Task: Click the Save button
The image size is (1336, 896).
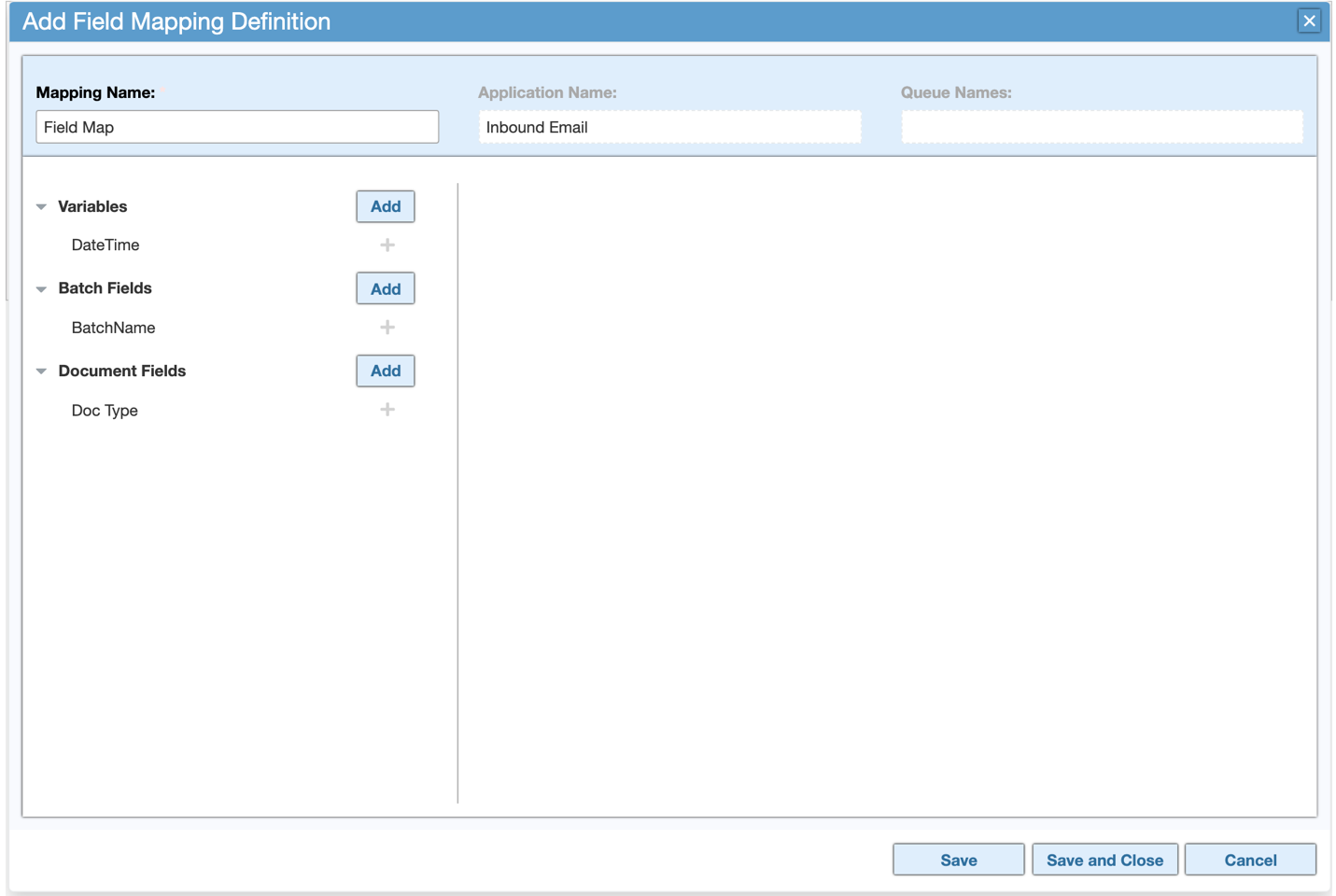Action: (x=958, y=860)
